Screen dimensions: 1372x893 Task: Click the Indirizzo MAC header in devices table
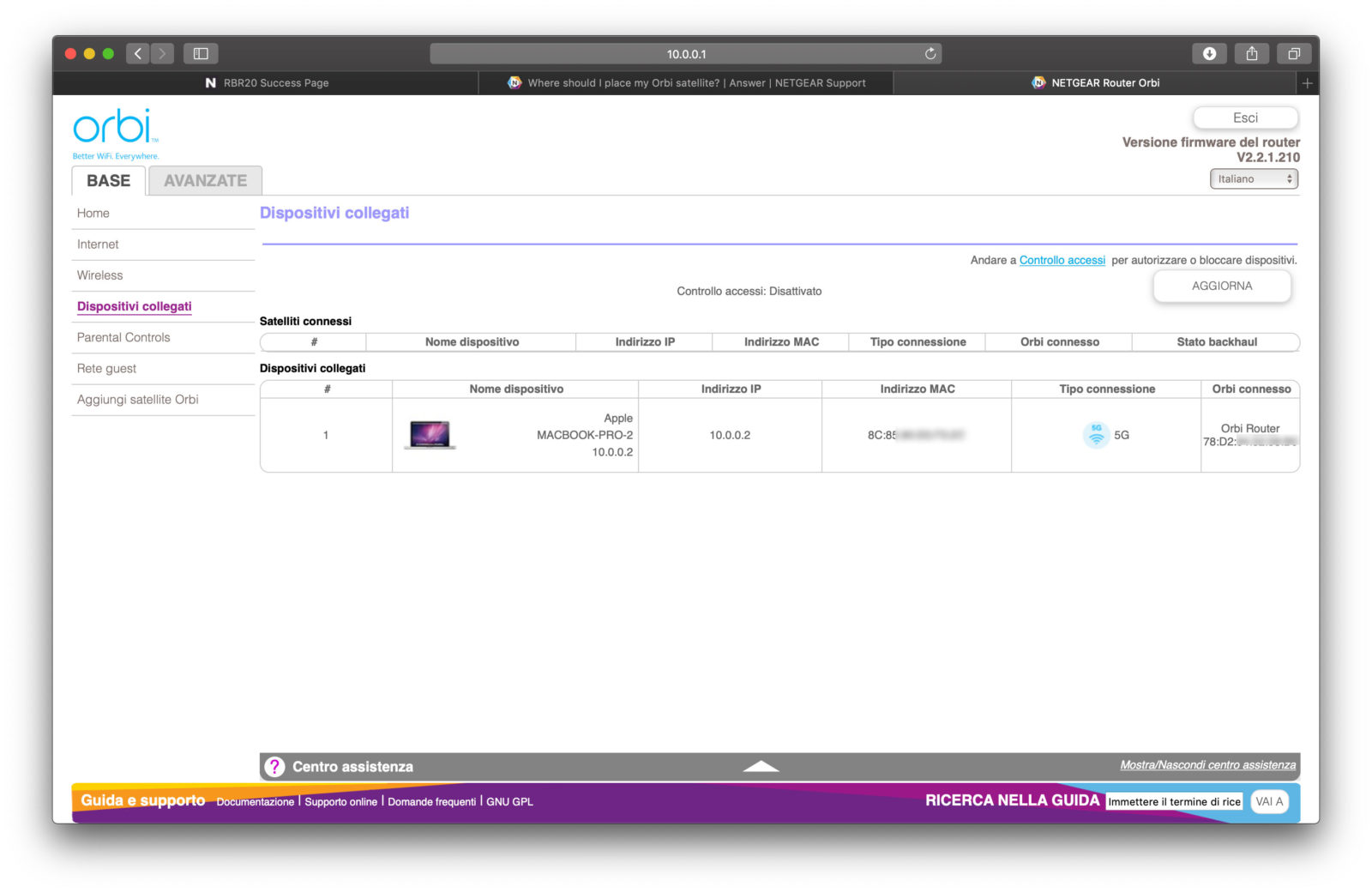pyautogui.click(x=918, y=389)
